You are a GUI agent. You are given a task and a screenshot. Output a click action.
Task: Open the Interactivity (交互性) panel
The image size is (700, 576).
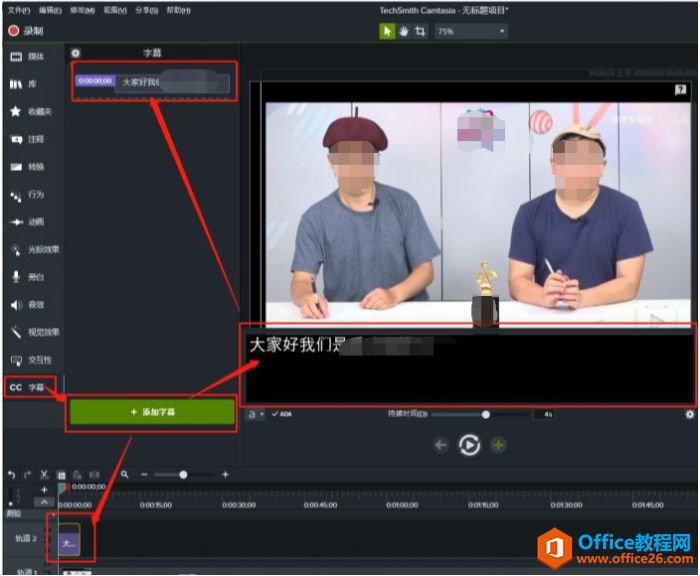30,360
